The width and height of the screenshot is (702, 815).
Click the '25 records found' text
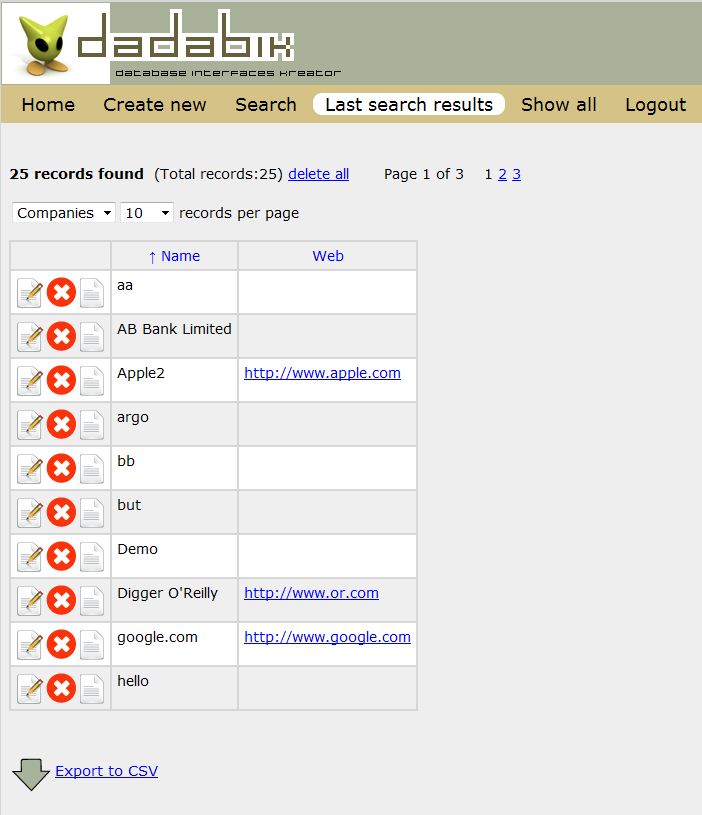point(76,174)
